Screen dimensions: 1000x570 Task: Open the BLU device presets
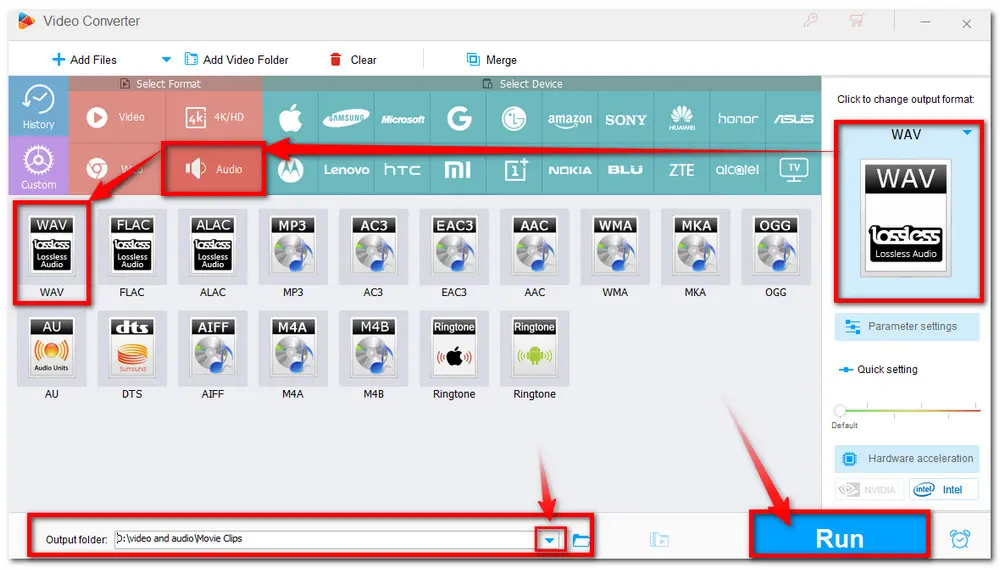pos(626,170)
